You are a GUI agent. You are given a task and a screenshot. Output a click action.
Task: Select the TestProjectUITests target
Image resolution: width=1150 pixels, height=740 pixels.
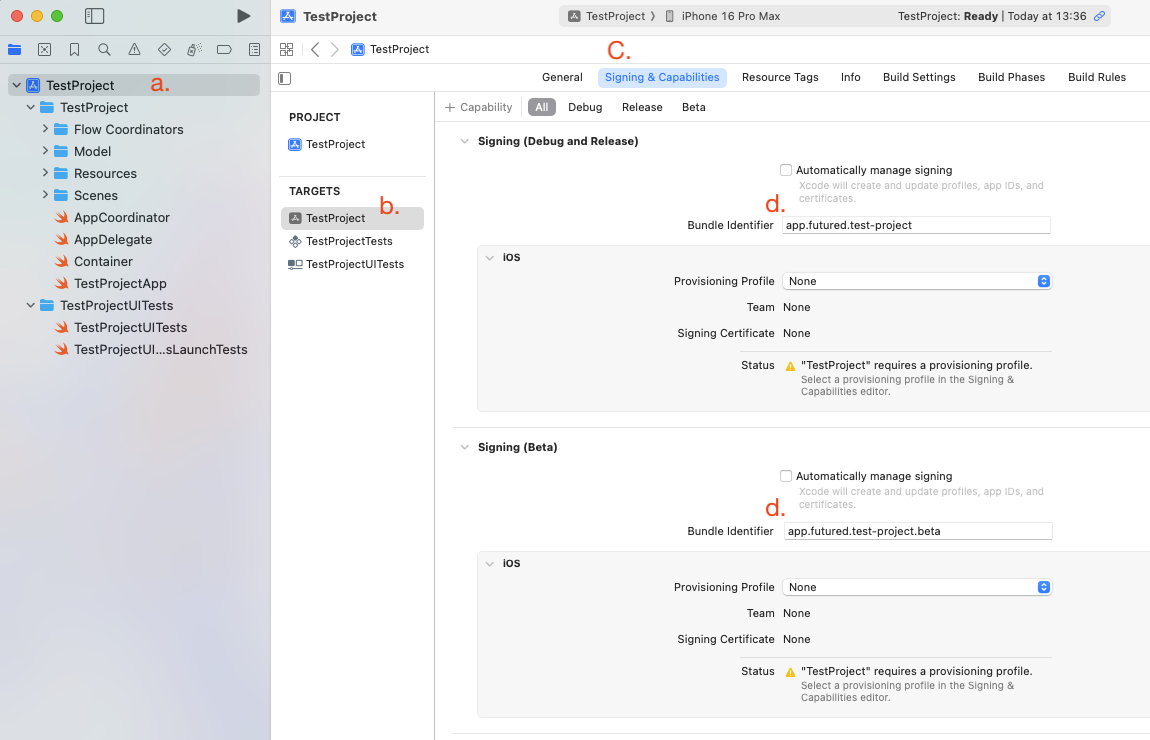click(354, 264)
